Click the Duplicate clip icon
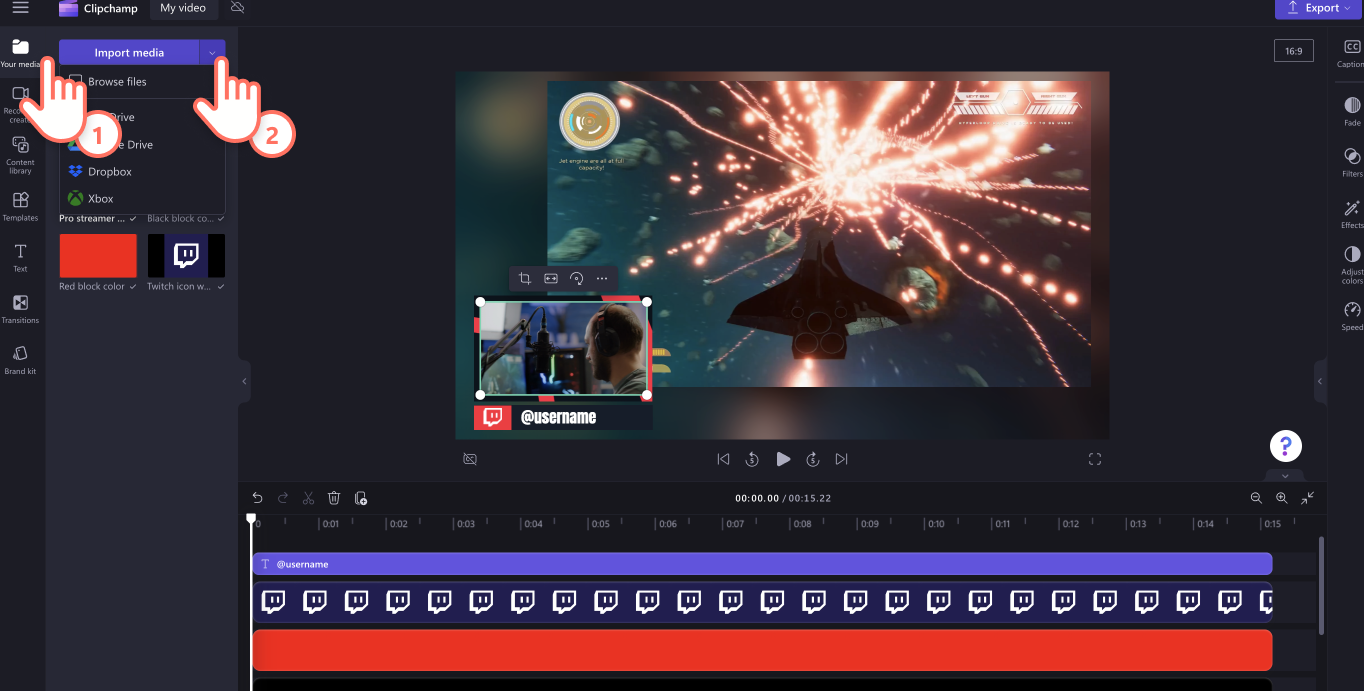Screen dimensions: 1364x691 (x=361, y=497)
